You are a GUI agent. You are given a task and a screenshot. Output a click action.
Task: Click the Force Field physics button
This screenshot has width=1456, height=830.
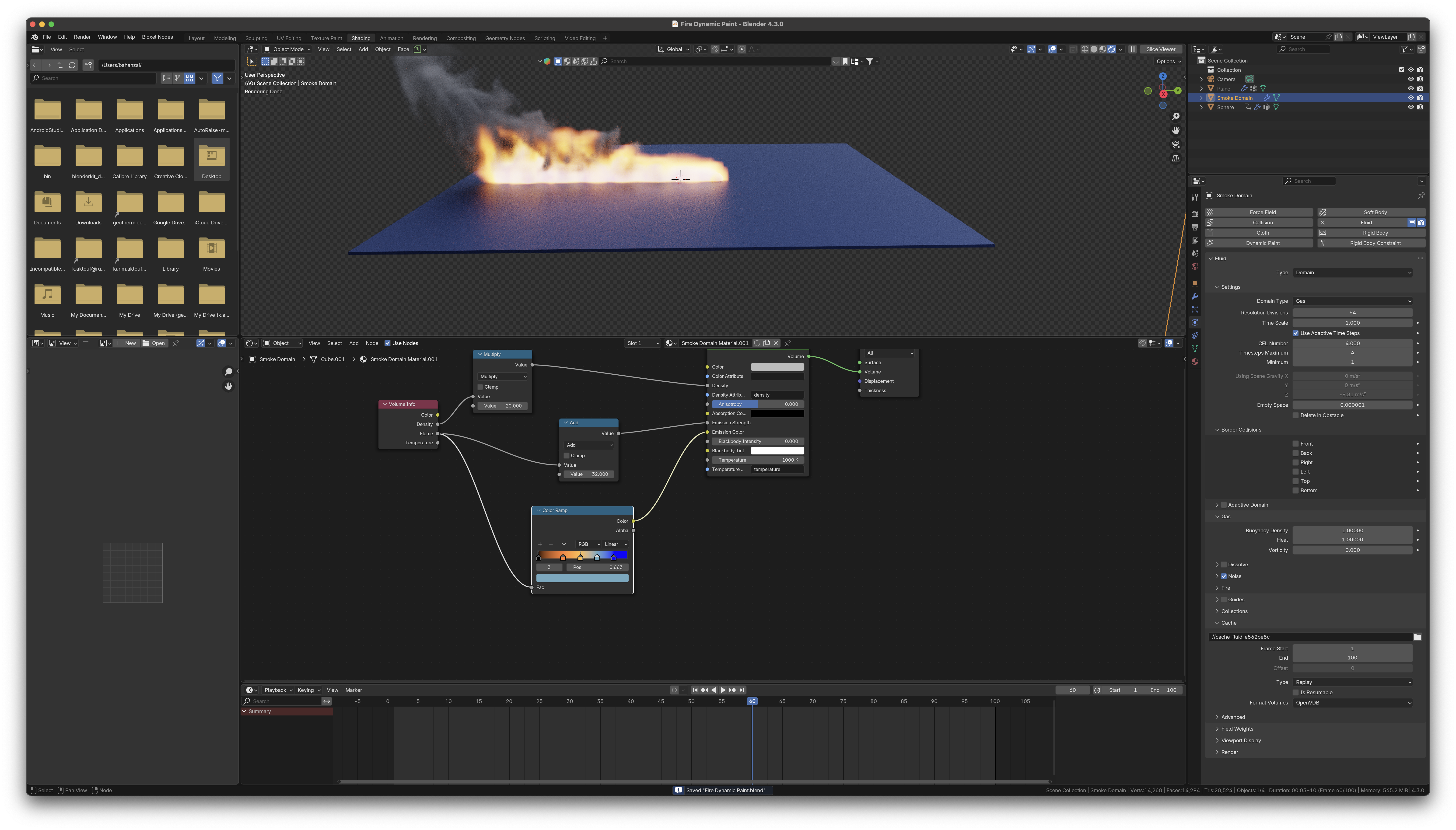coord(1259,213)
